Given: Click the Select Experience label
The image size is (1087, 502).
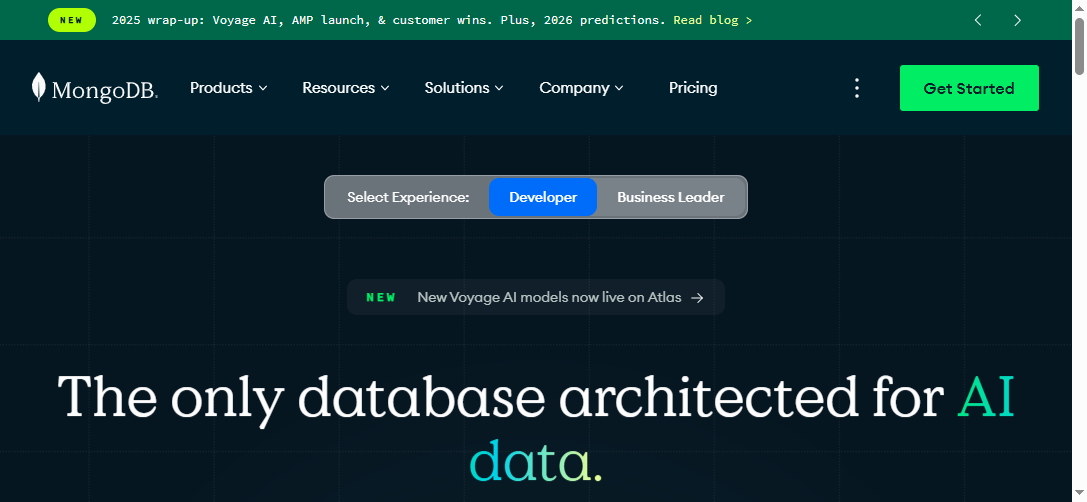Looking at the screenshot, I should 408,197.
